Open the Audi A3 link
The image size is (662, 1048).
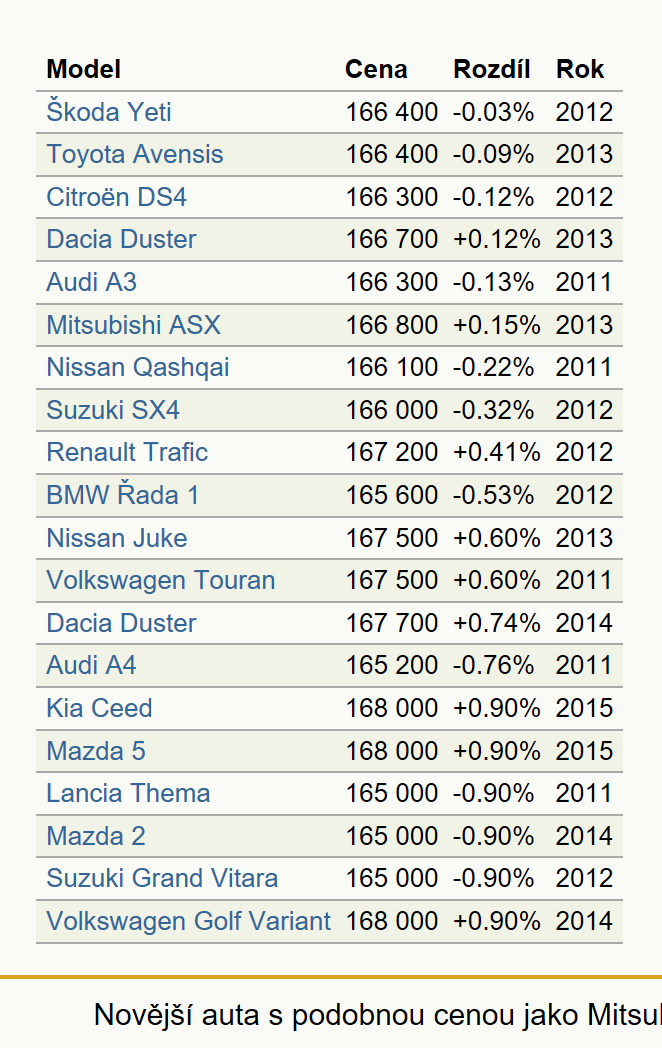[x=92, y=282]
